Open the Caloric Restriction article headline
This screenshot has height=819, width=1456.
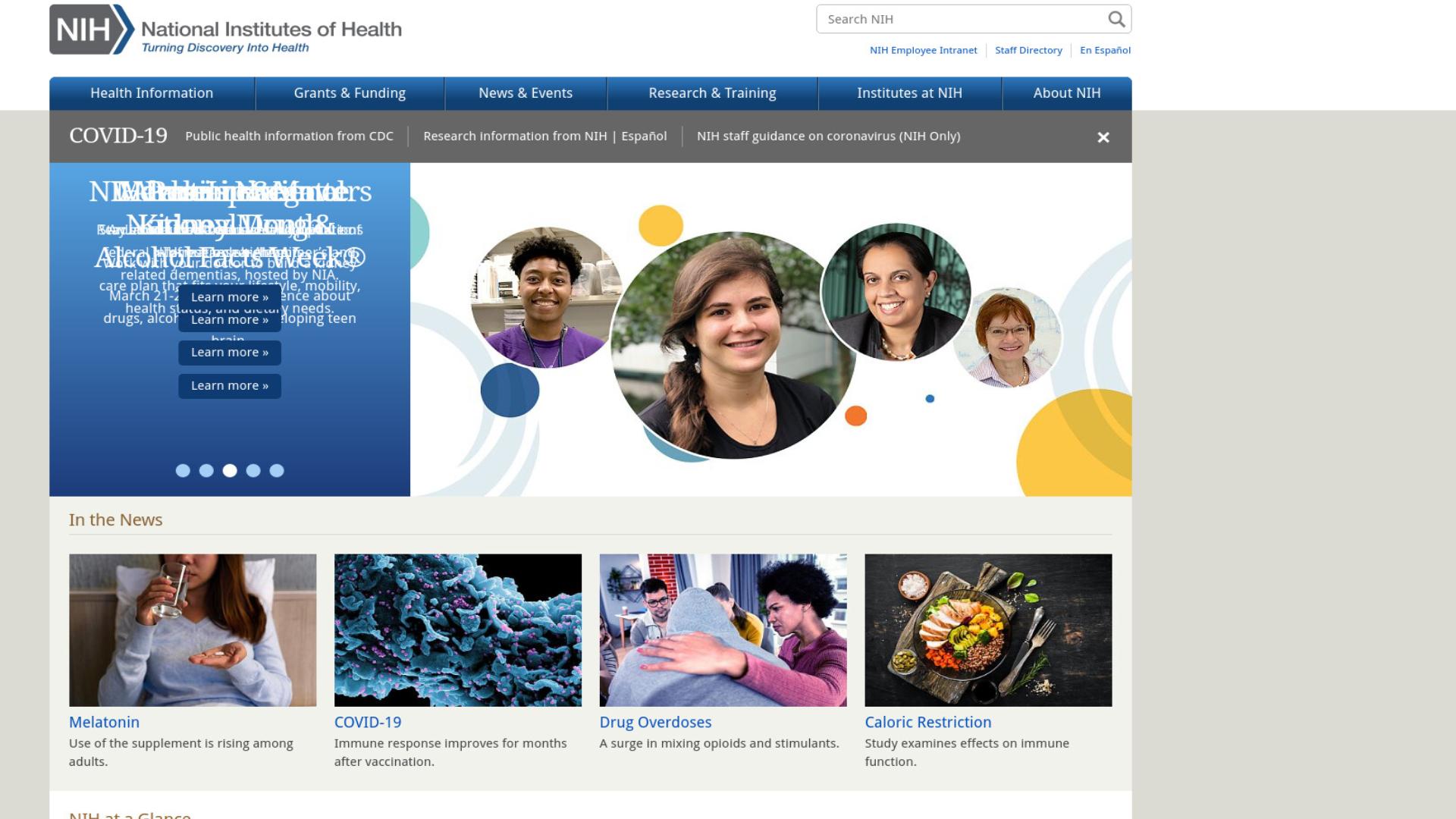pyautogui.click(x=928, y=723)
